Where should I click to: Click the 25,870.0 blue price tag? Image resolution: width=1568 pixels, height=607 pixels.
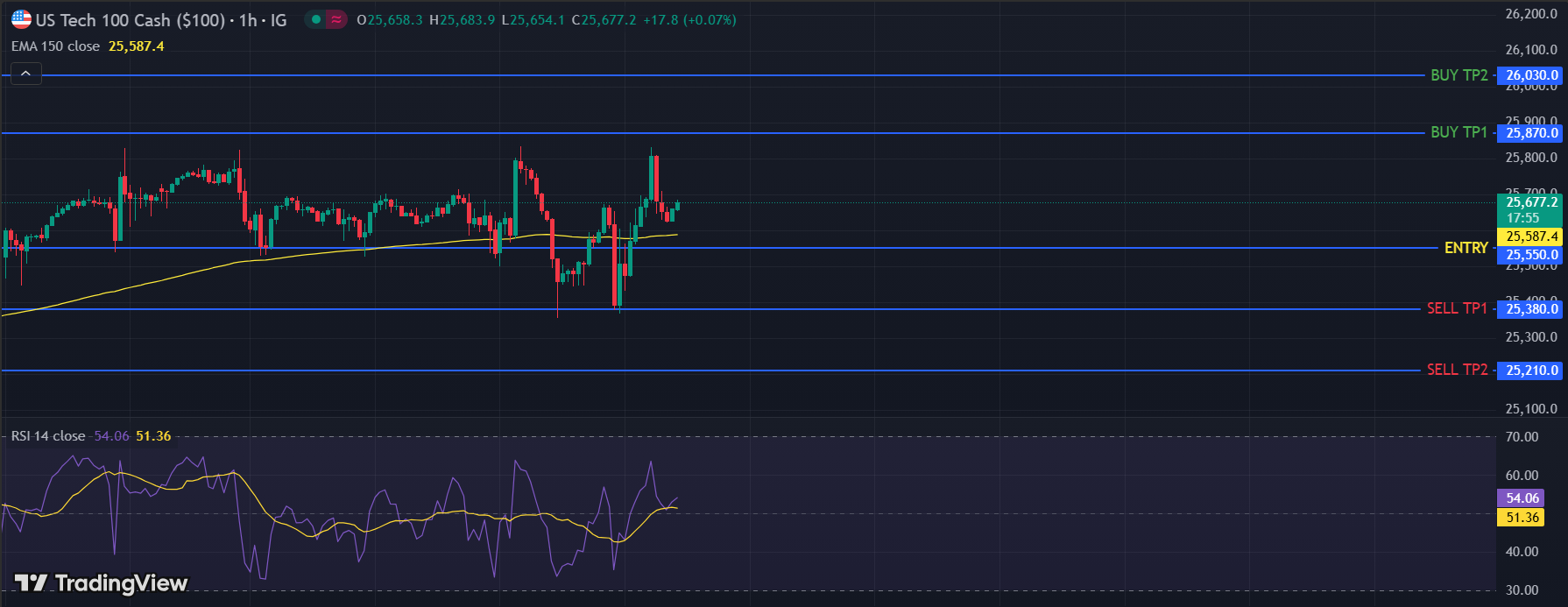[x=1531, y=133]
